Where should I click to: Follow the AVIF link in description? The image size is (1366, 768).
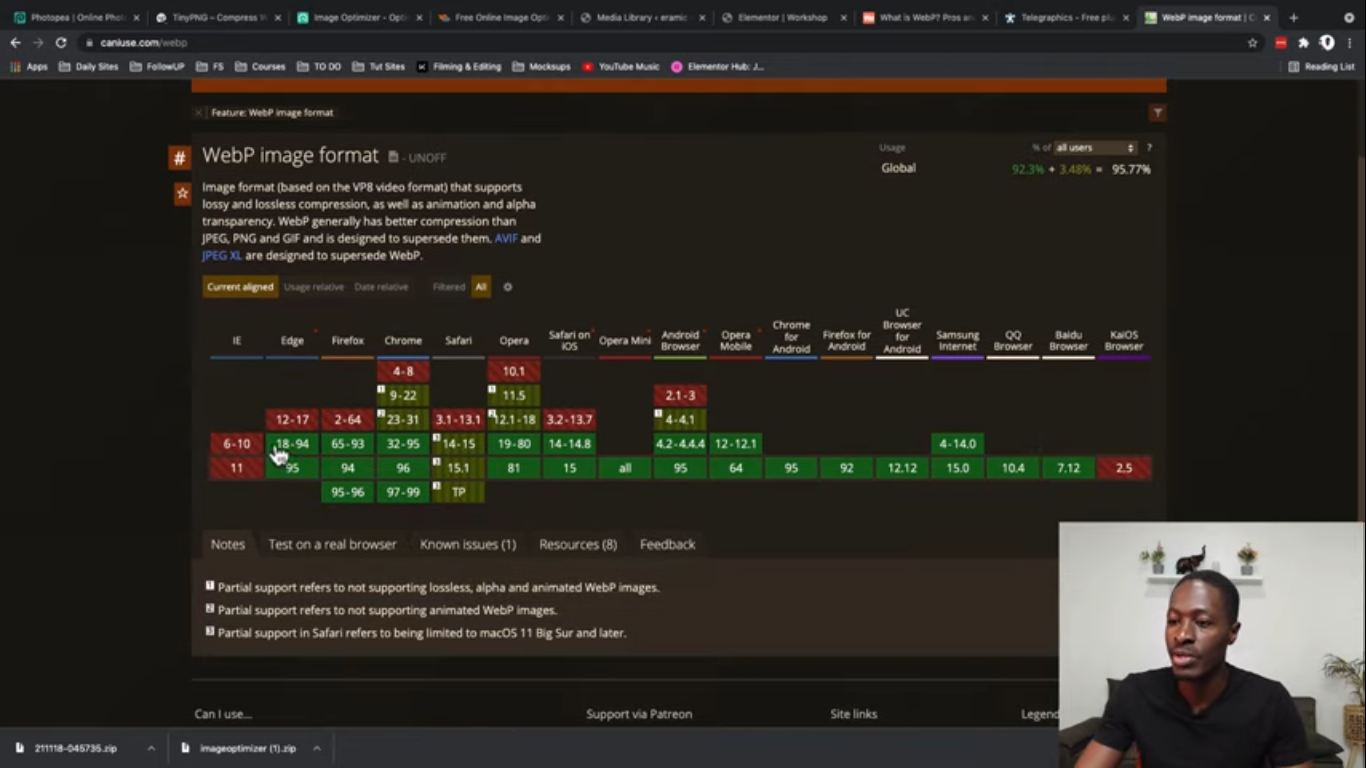506,239
